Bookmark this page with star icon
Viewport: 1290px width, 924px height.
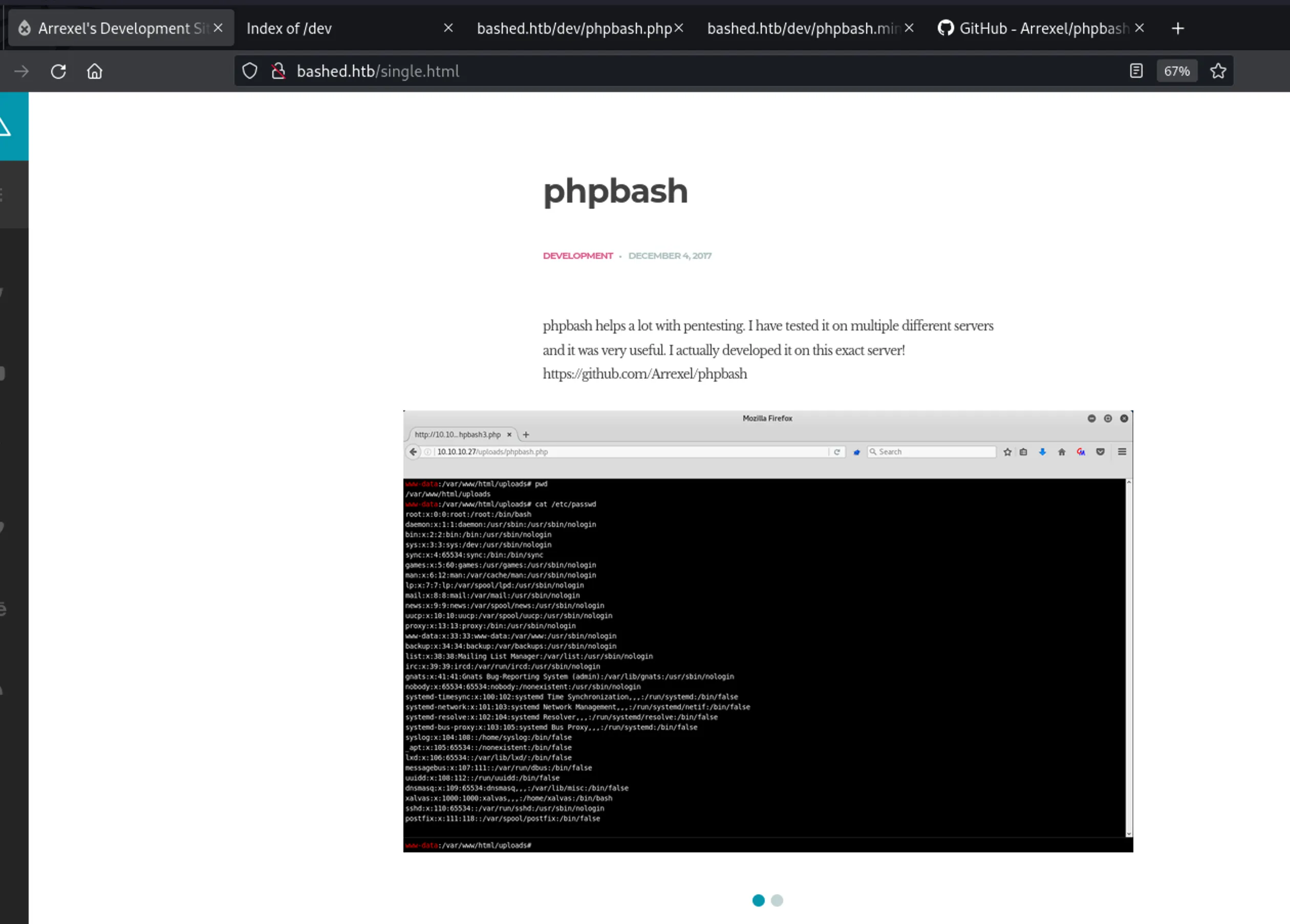1218,71
